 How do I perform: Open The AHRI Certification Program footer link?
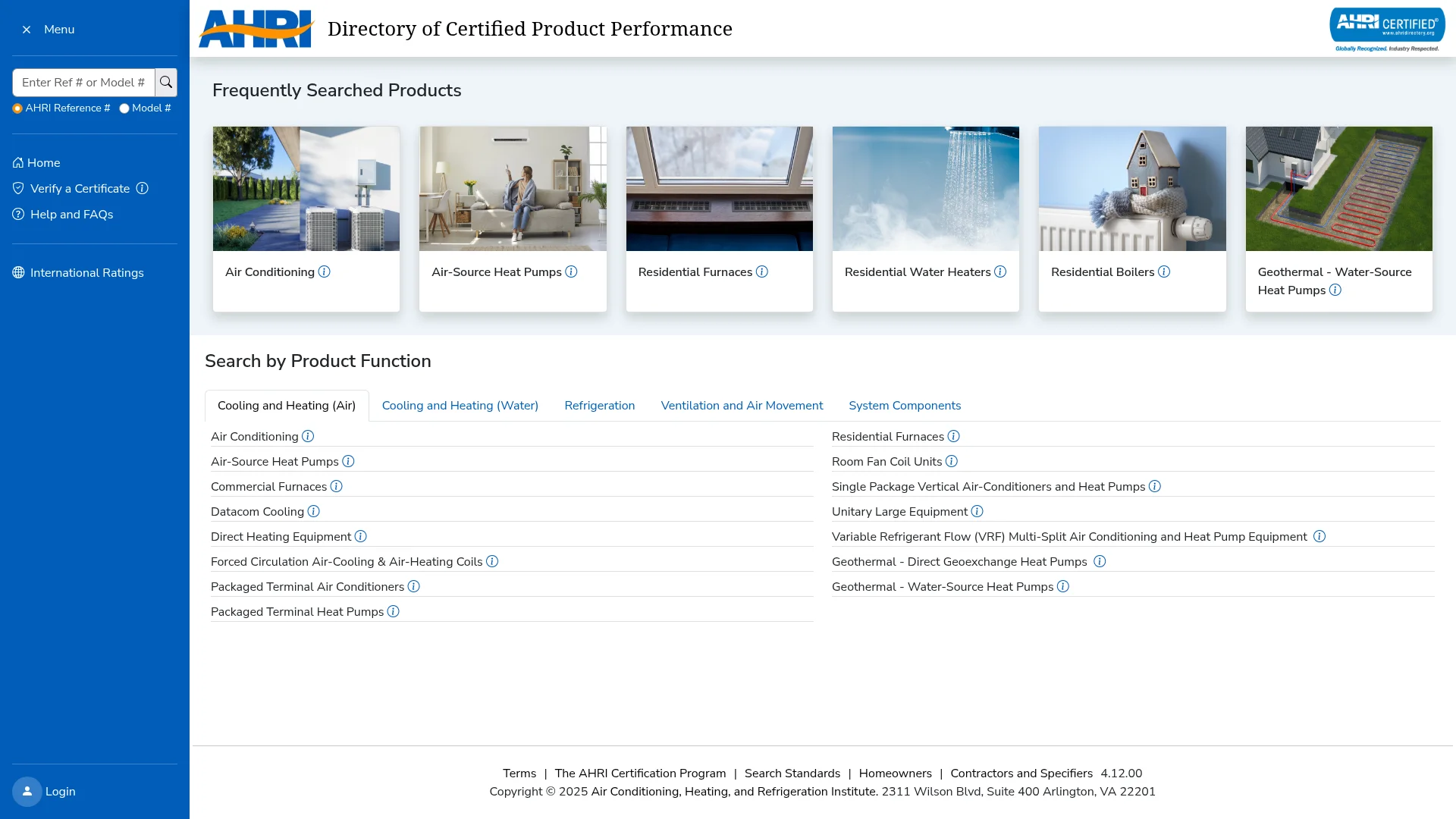coord(640,773)
